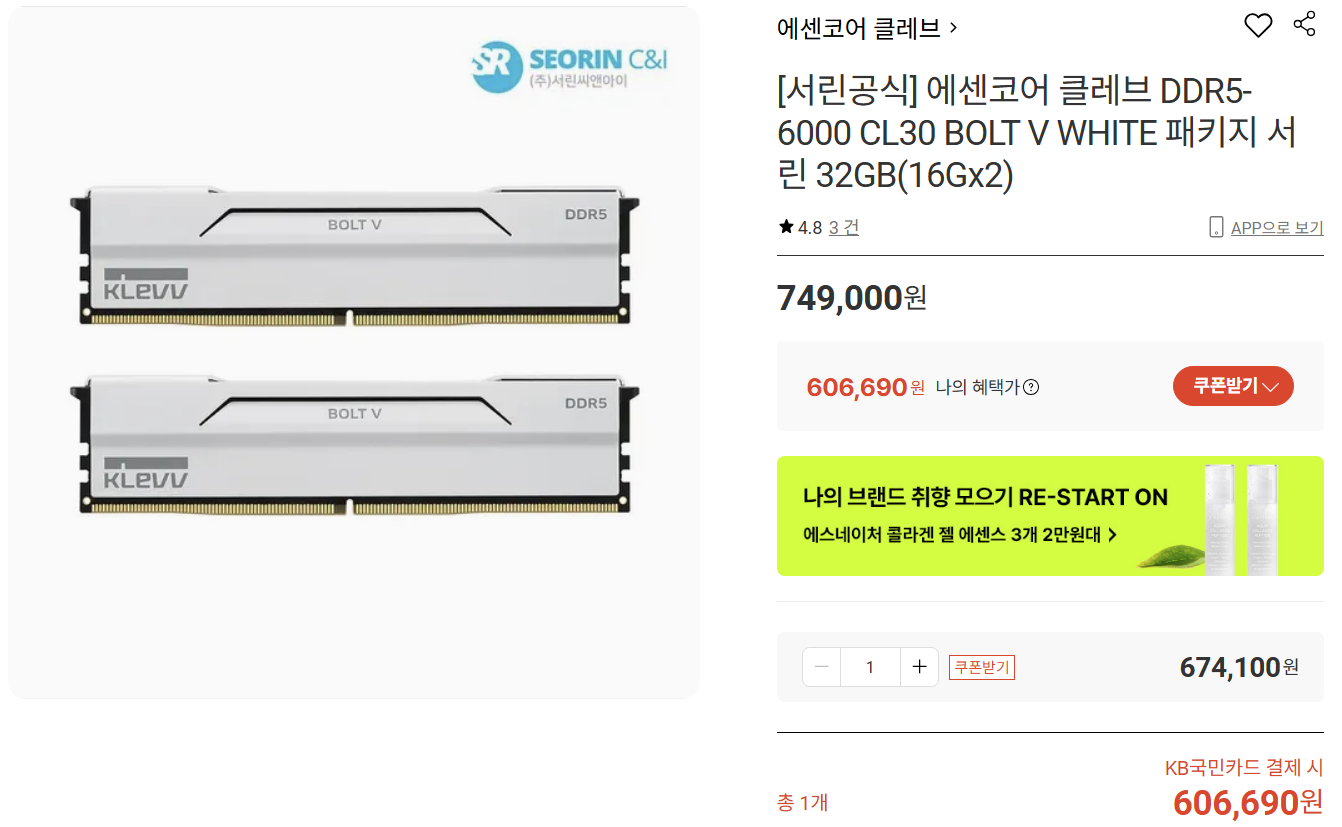Add product to wishlist with heart icon
This screenshot has height=827, width=1342.
click(x=1258, y=26)
